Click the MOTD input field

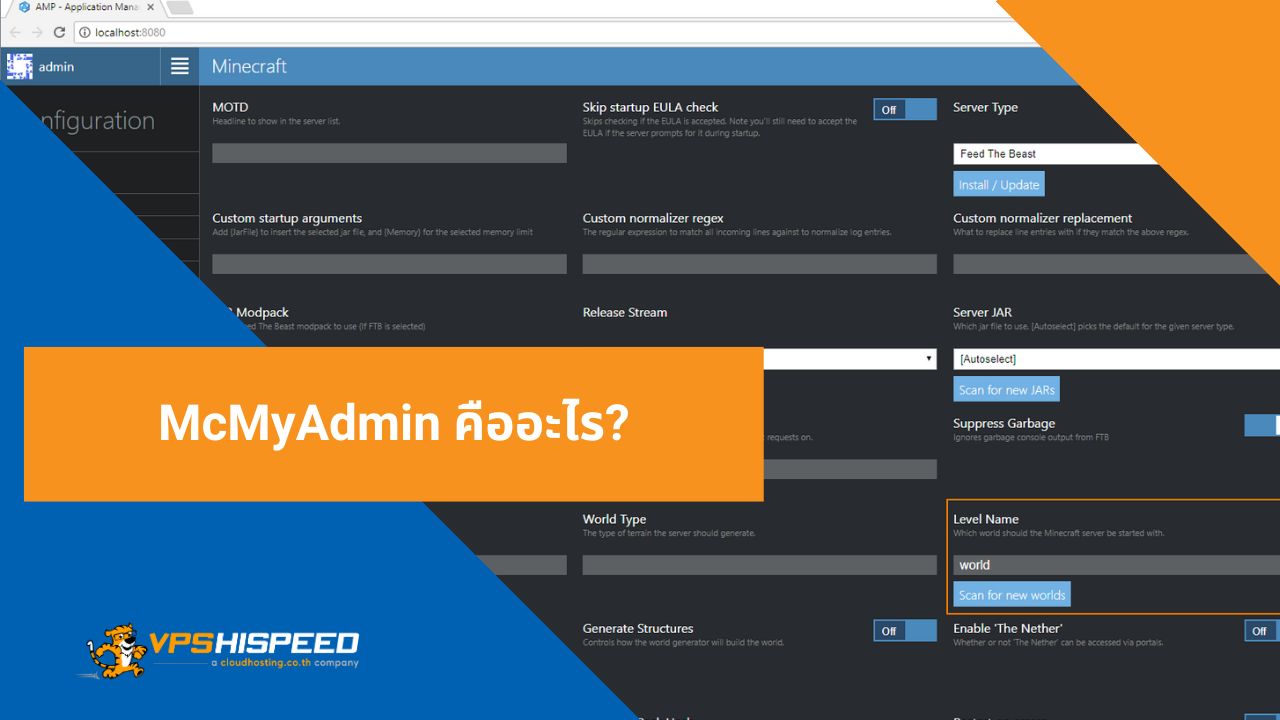tap(389, 153)
